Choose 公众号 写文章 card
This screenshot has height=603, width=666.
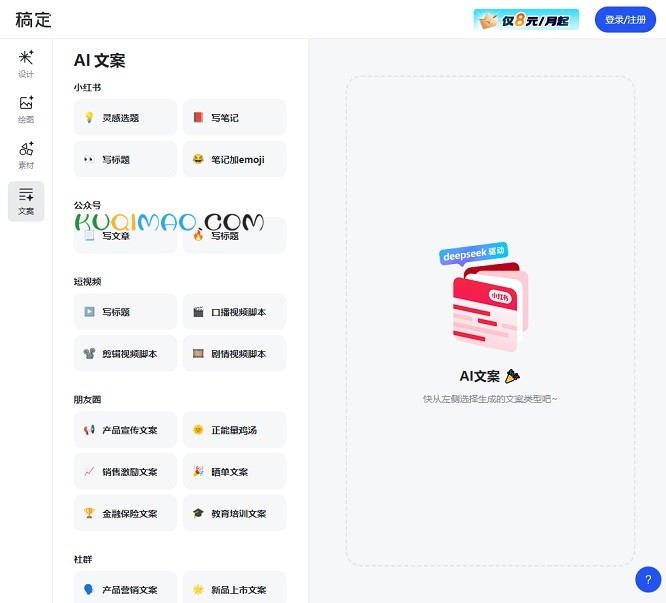coord(125,235)
